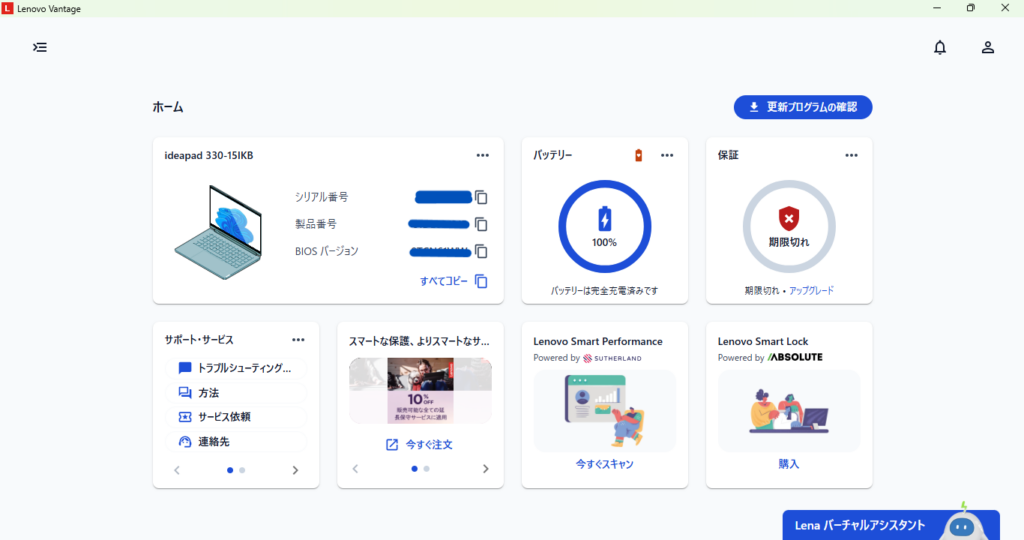Select second slide dot in スマートな保護 card
This screenshot has height=540, width=1024.
coord(426,469)
